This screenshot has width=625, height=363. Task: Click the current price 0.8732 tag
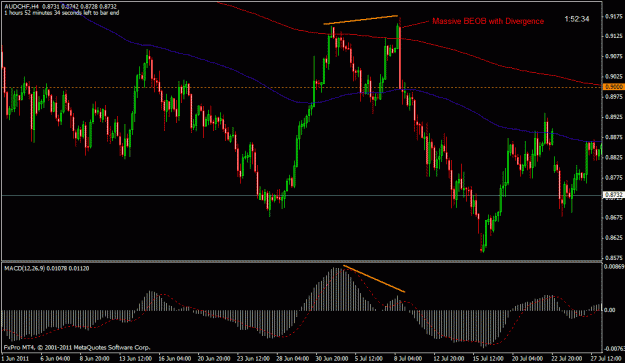tap(613, 195)
